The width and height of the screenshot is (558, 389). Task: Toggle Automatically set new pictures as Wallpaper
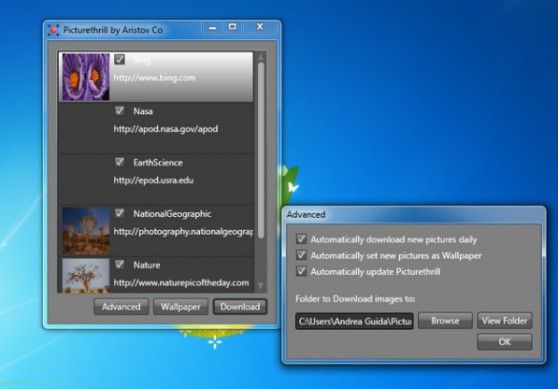coord(301,255)
